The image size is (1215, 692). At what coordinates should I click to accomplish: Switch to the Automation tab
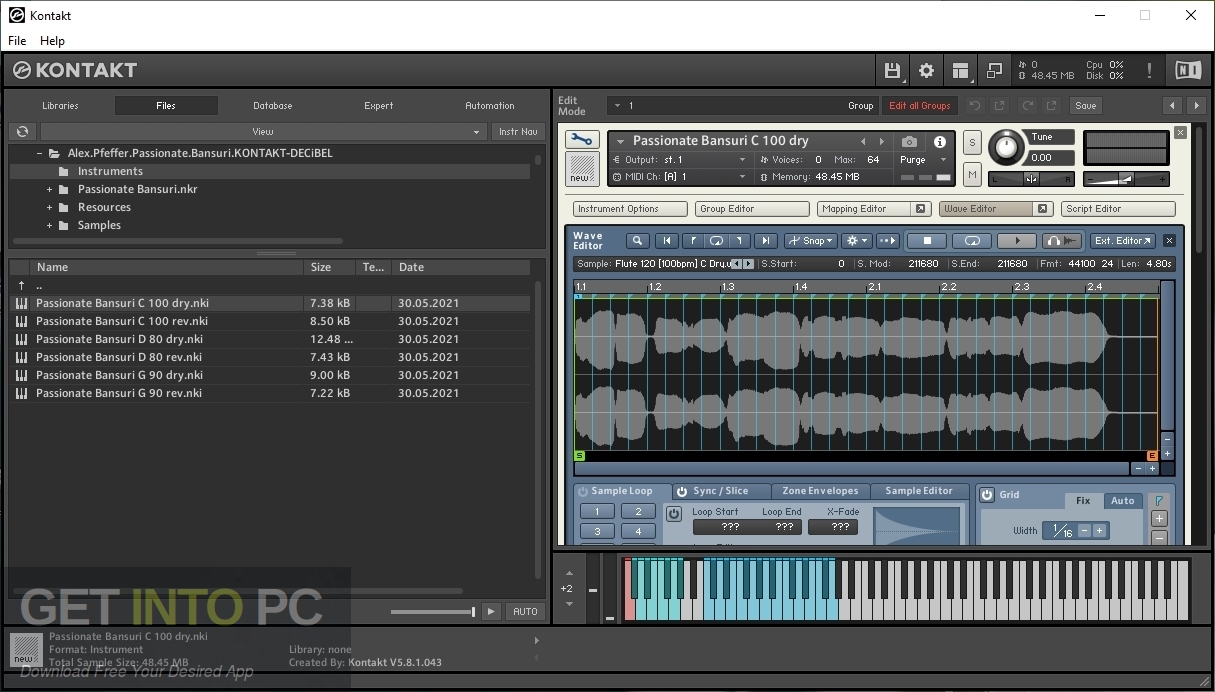pos(490,105)
